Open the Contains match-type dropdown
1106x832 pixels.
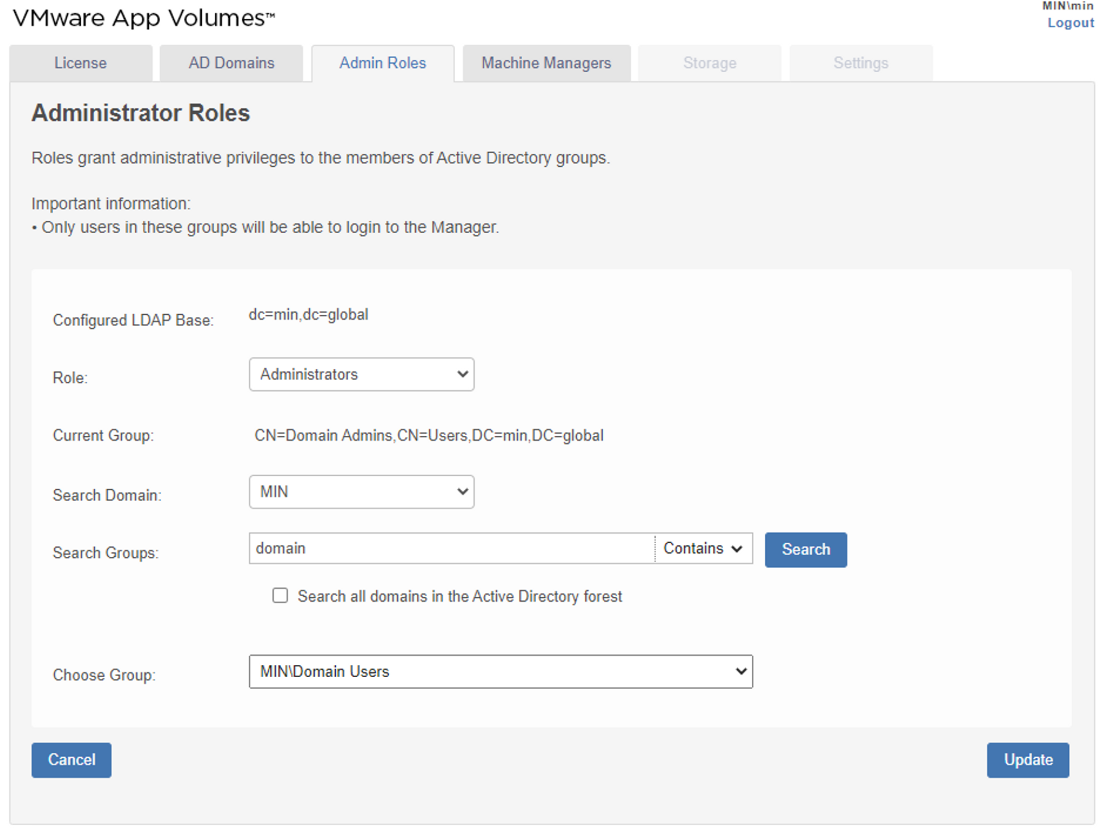[703, 549]
